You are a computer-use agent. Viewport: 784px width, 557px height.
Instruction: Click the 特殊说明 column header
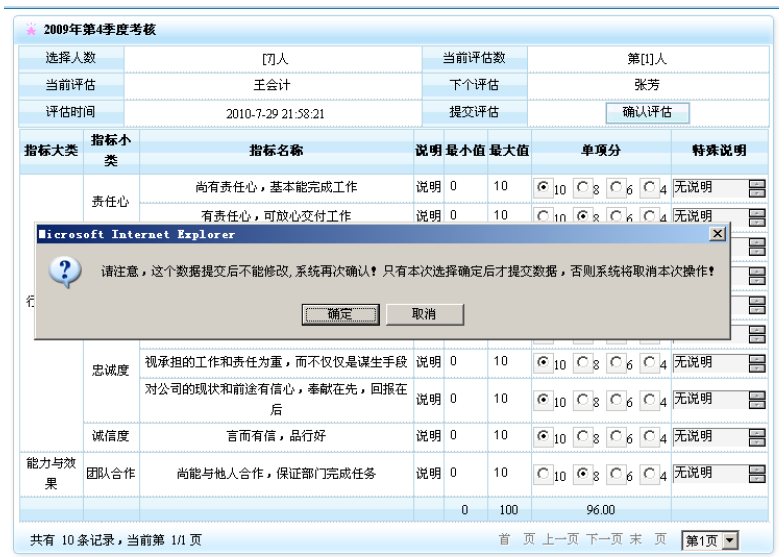point(720,150)
